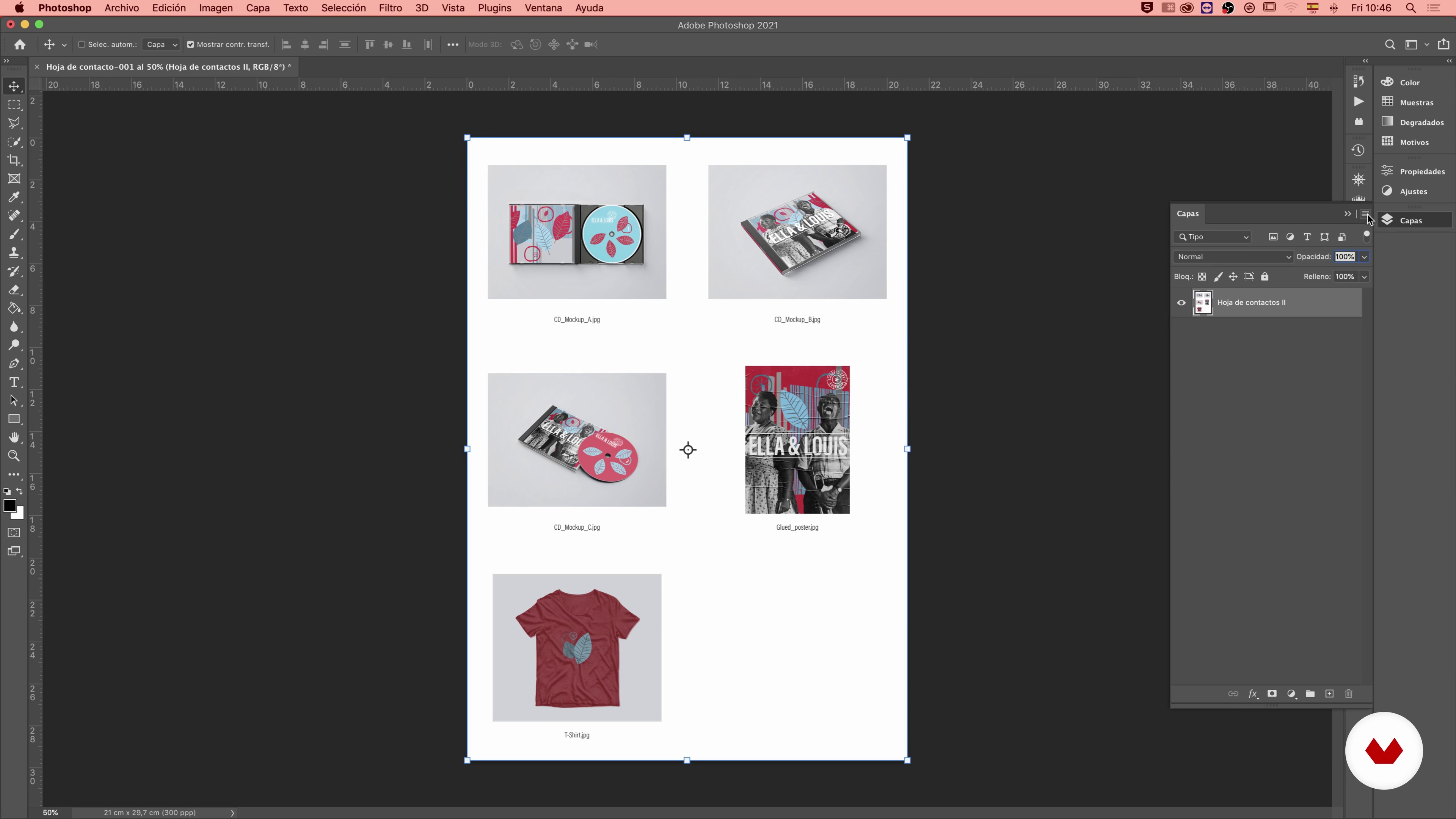Hide the Hoja de contactos II layer

(x=1181, y=303)
